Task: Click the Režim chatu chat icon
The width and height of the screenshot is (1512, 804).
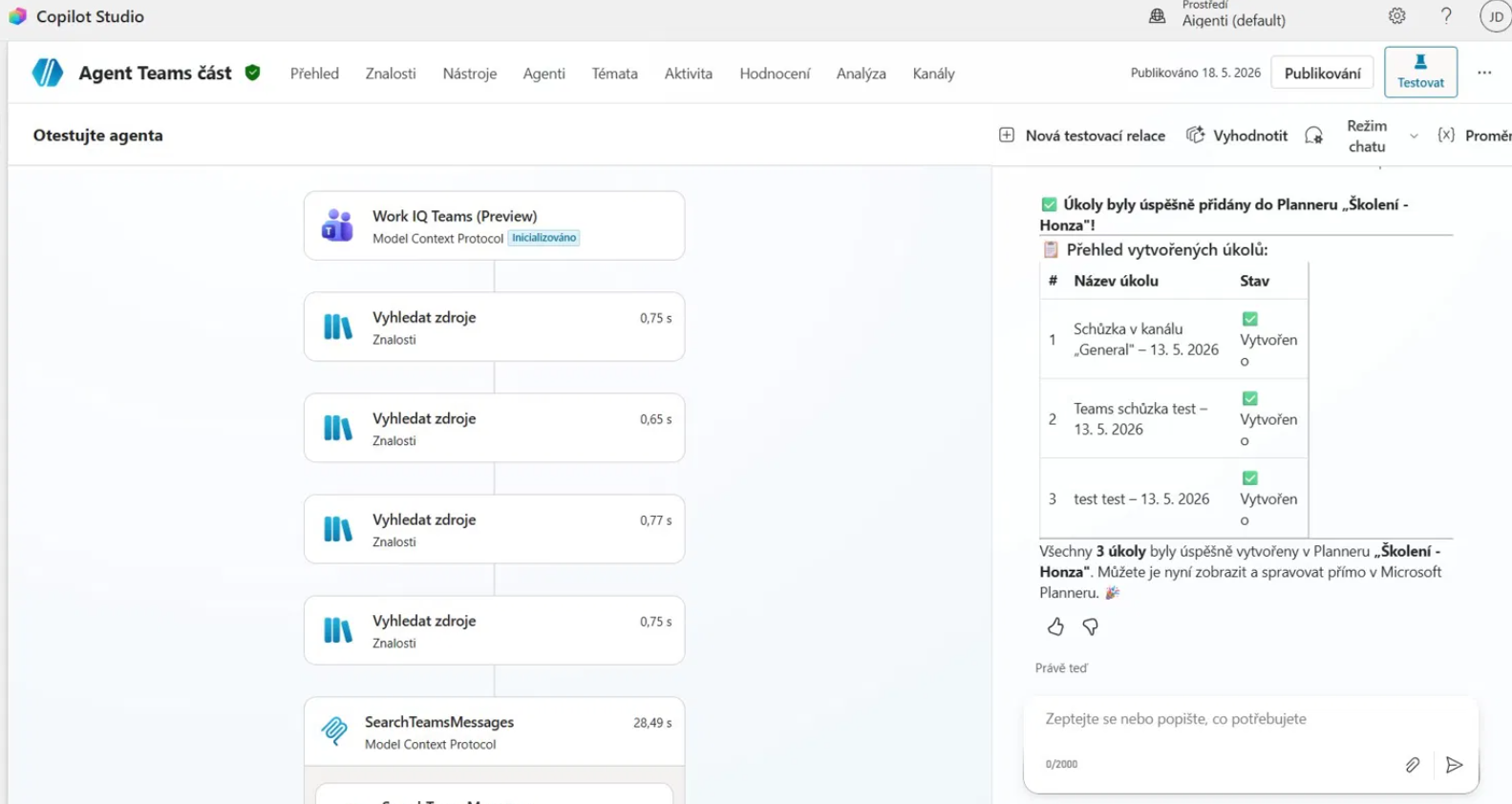Action: [x=1314, y=136]
